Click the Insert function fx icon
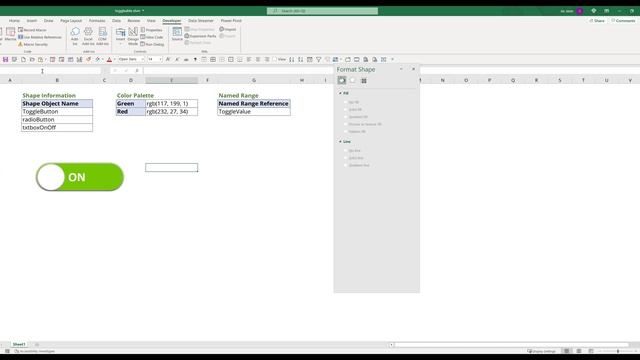 (x=137, y=71)
